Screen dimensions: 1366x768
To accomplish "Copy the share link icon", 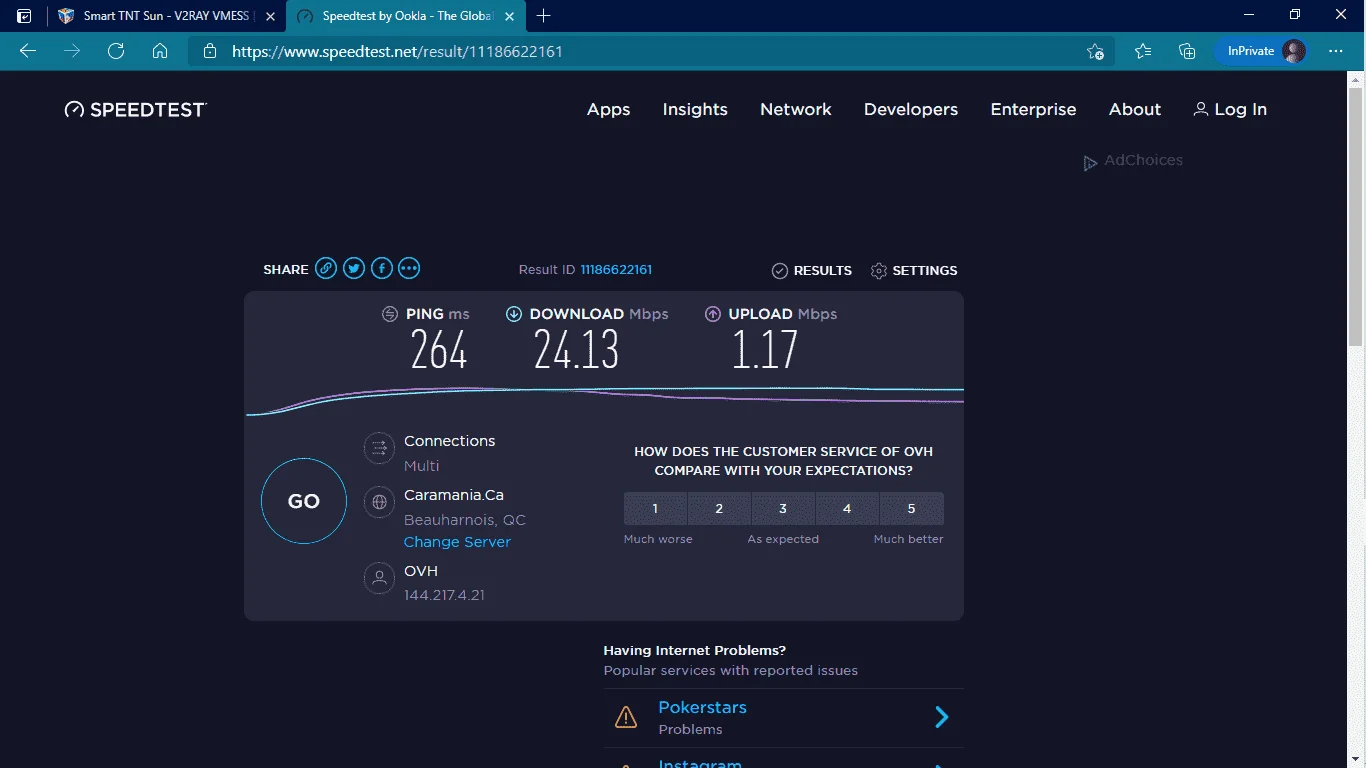I will (326, 268).
